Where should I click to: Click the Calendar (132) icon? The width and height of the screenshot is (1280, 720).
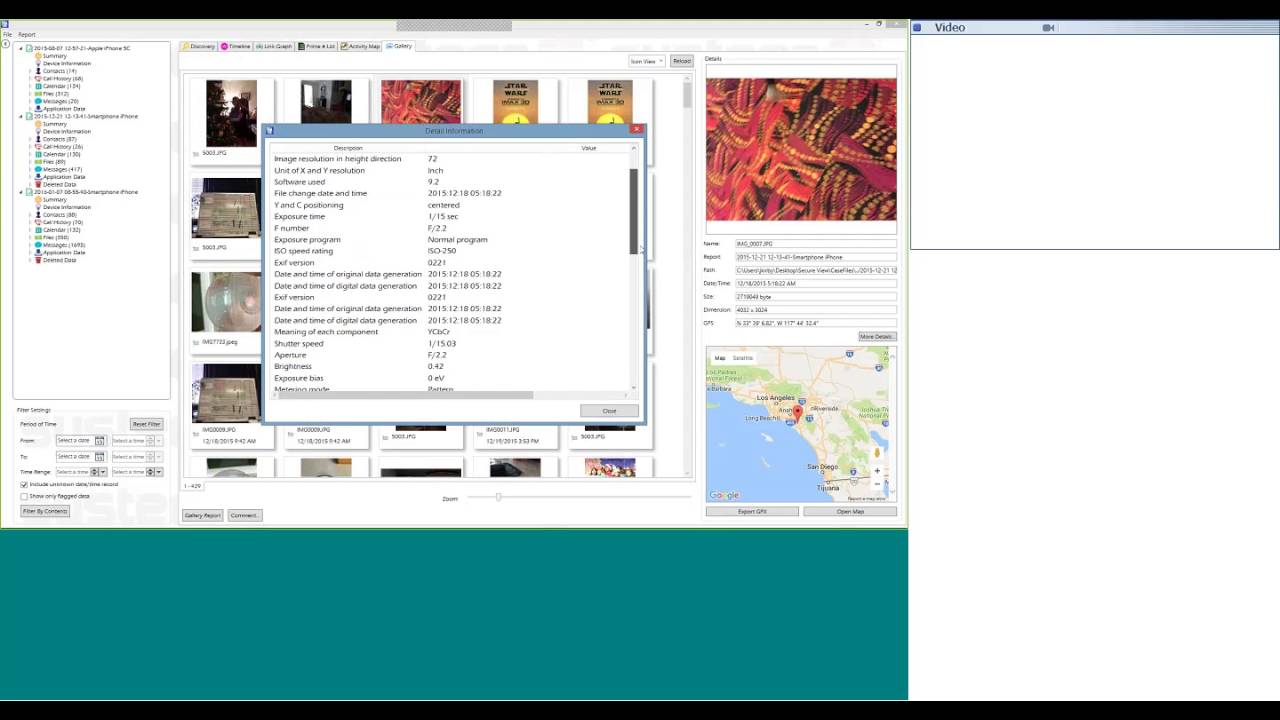38,230
